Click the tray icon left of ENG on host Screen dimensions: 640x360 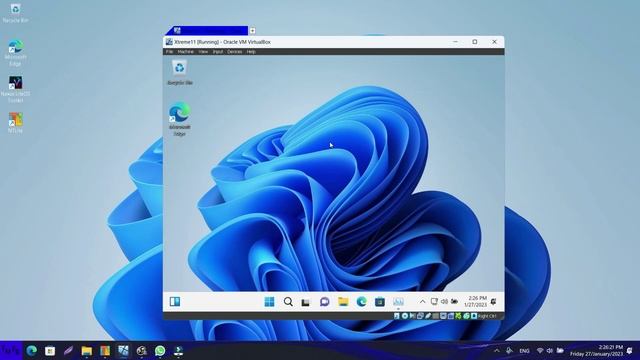coord(509,351)
